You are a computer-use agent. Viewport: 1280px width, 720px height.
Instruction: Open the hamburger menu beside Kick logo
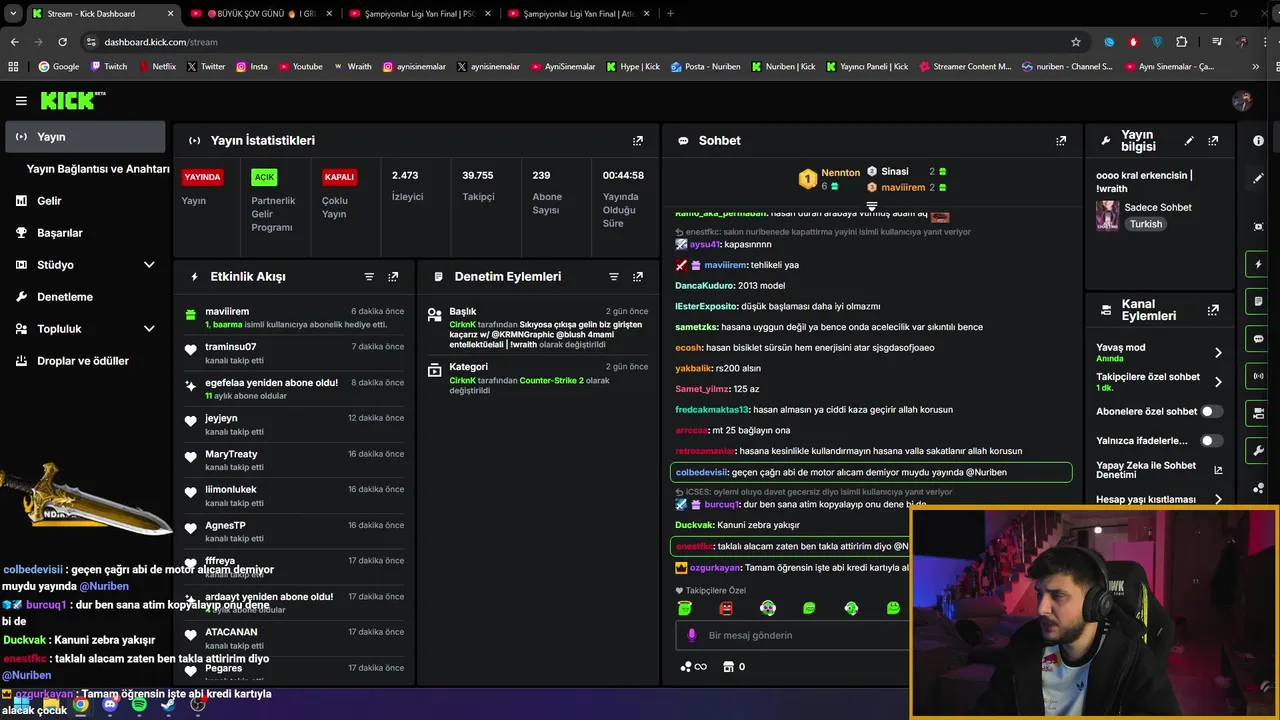(x=21, y=101)
